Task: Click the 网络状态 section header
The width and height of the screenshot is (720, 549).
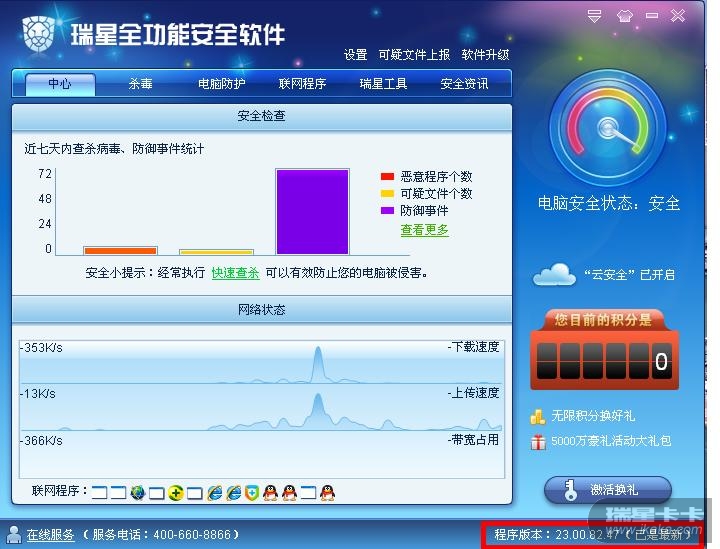Action: pyautogui.click(x=262, y=310)
